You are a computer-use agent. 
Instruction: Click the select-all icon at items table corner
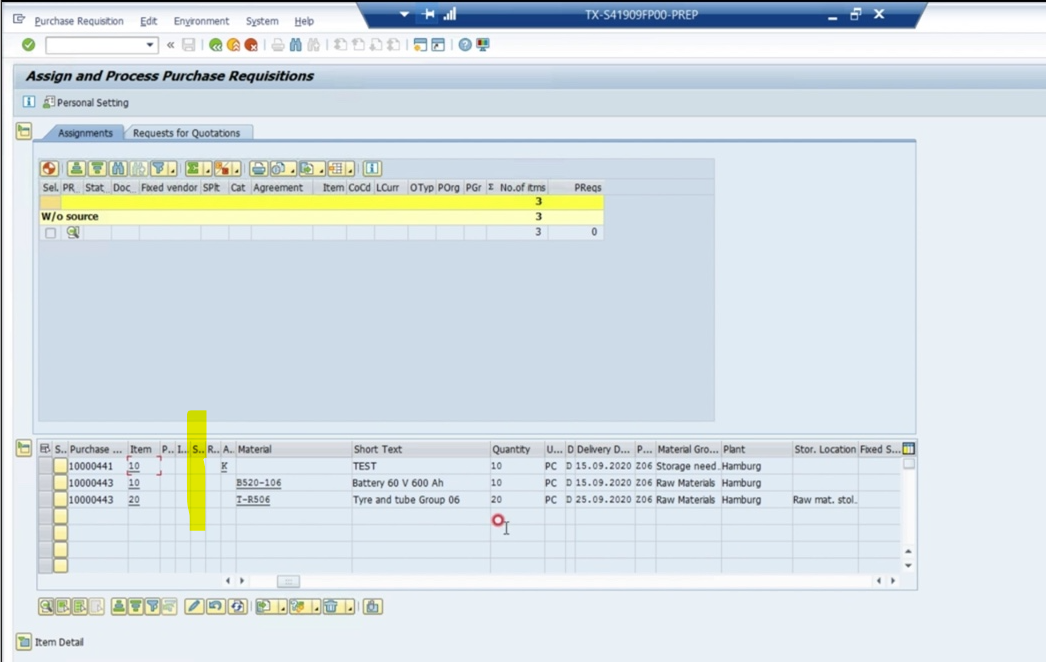coord(45,449)
